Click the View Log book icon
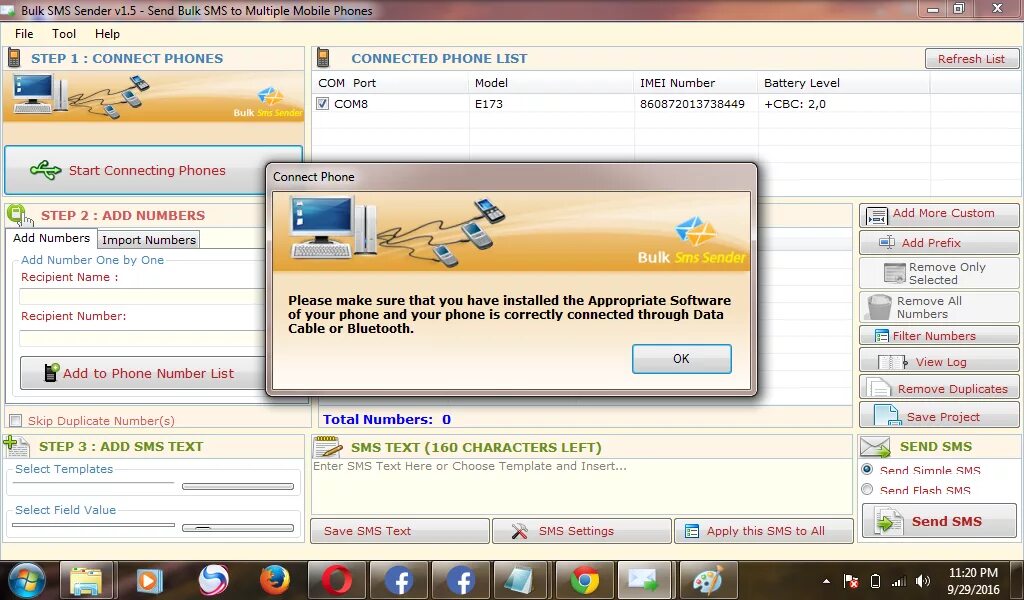This screenshot has height=600, width=1024. point(892,362)
